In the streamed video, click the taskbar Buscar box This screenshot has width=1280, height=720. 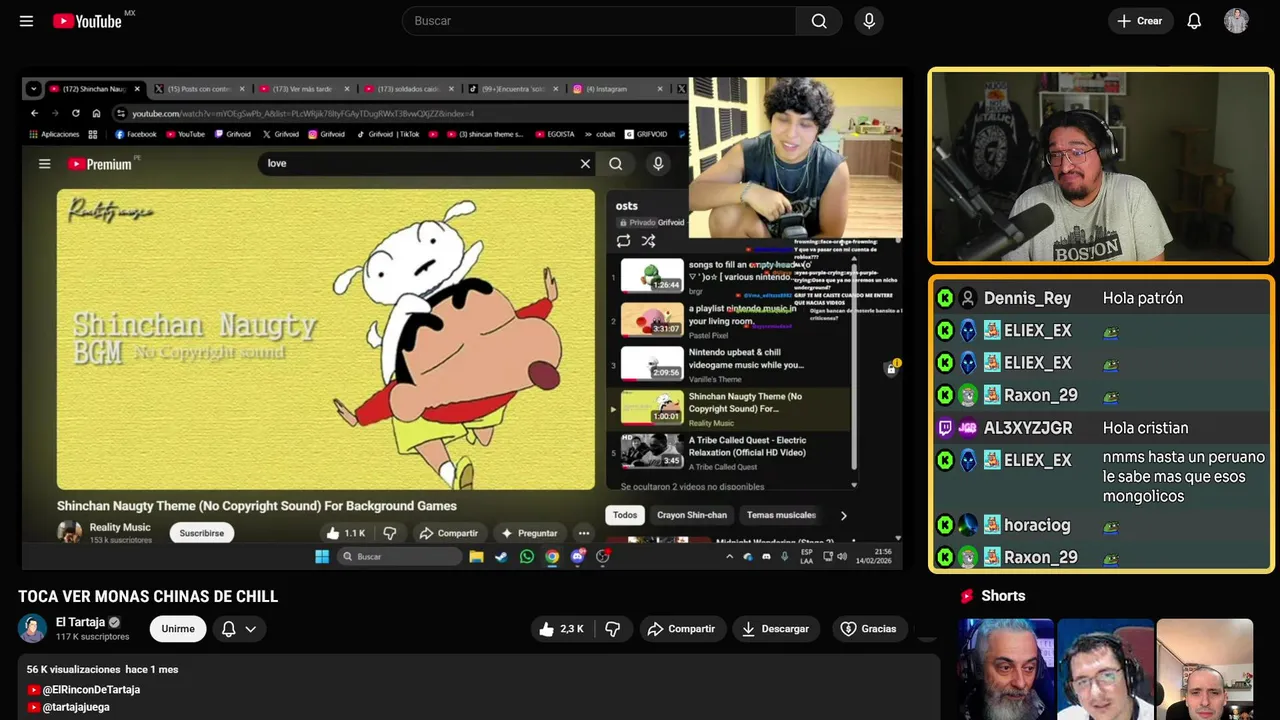pyautogui.click(x=398, y=557)
